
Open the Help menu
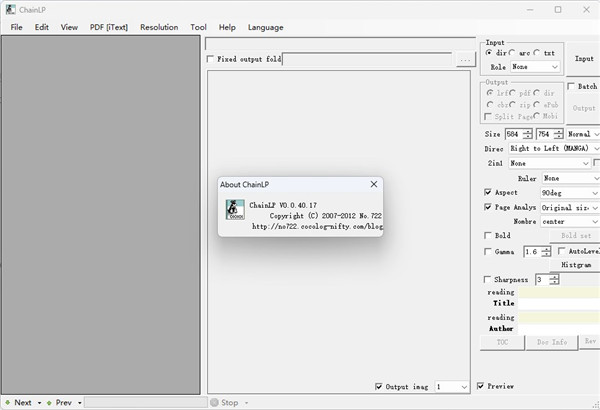click(x=227, y=27)
